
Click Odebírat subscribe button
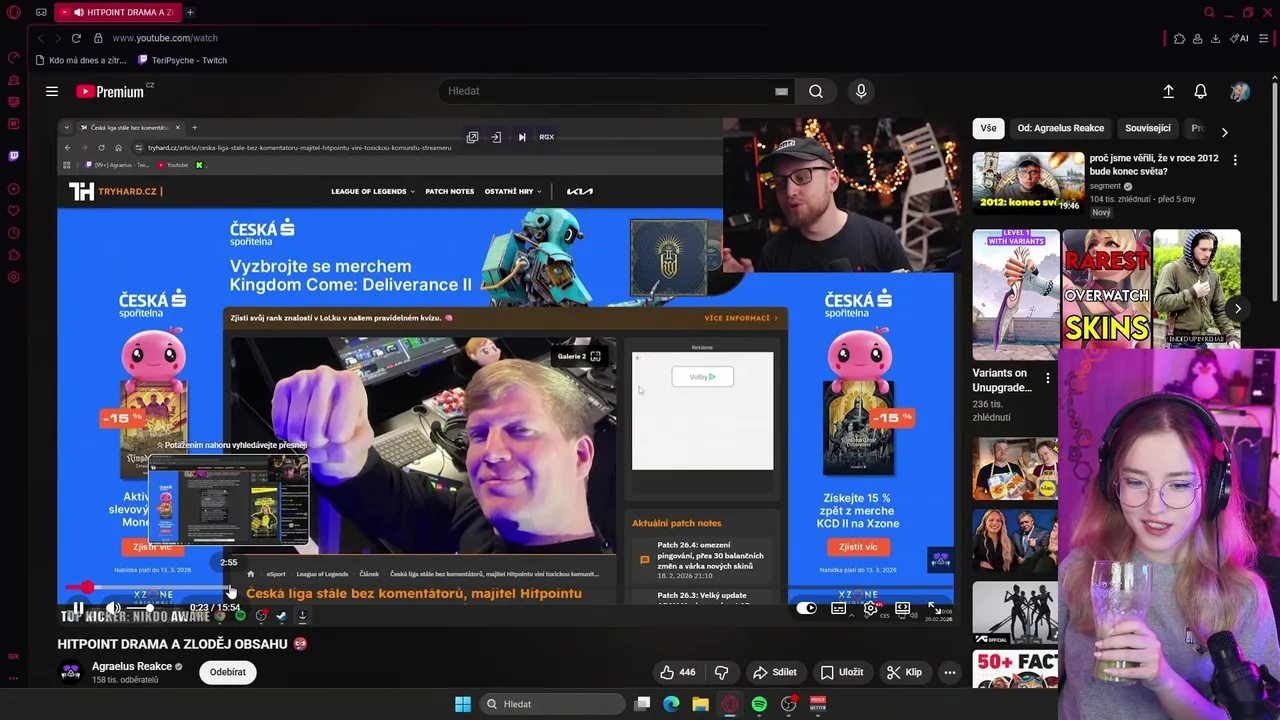point(227,672)
